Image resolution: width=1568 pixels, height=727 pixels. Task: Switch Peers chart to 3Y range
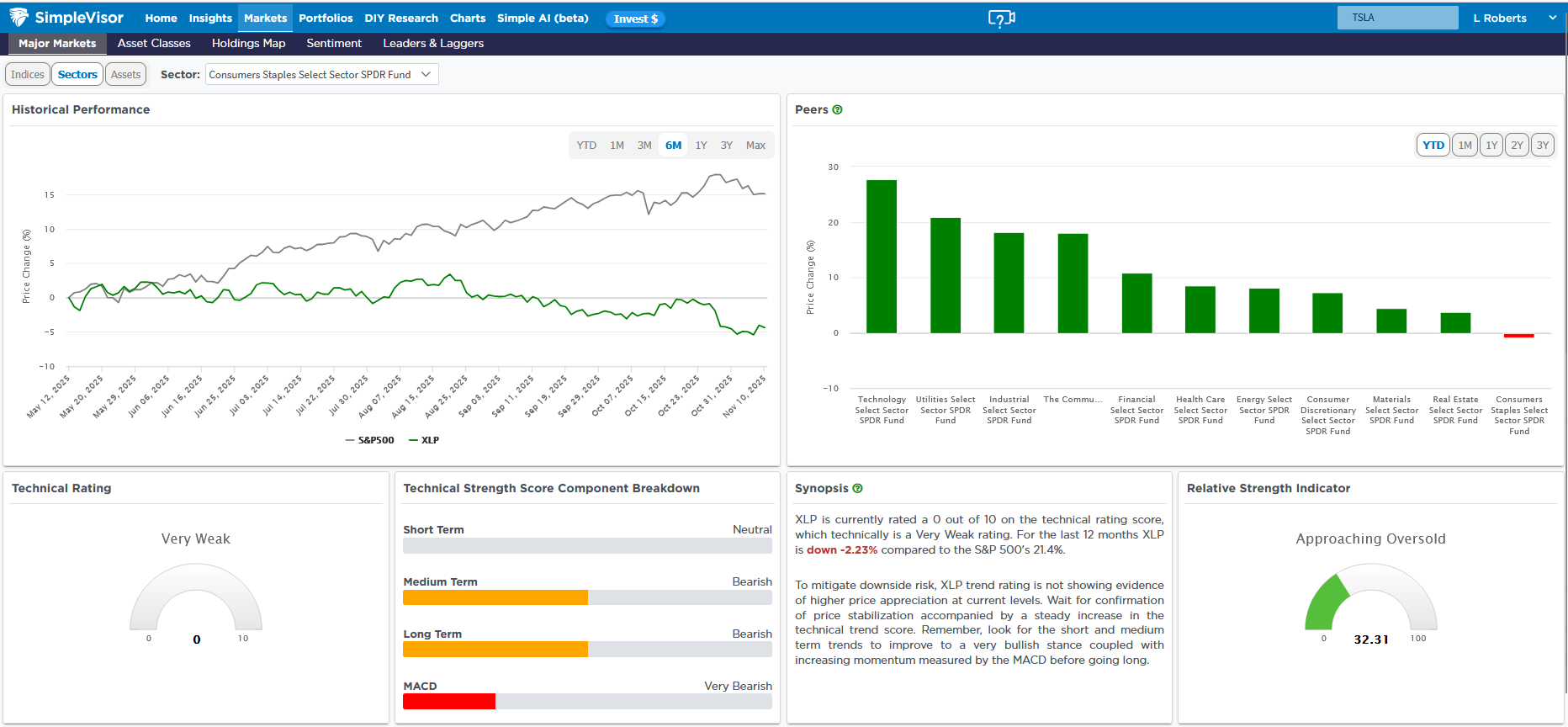pos(1542,146)
